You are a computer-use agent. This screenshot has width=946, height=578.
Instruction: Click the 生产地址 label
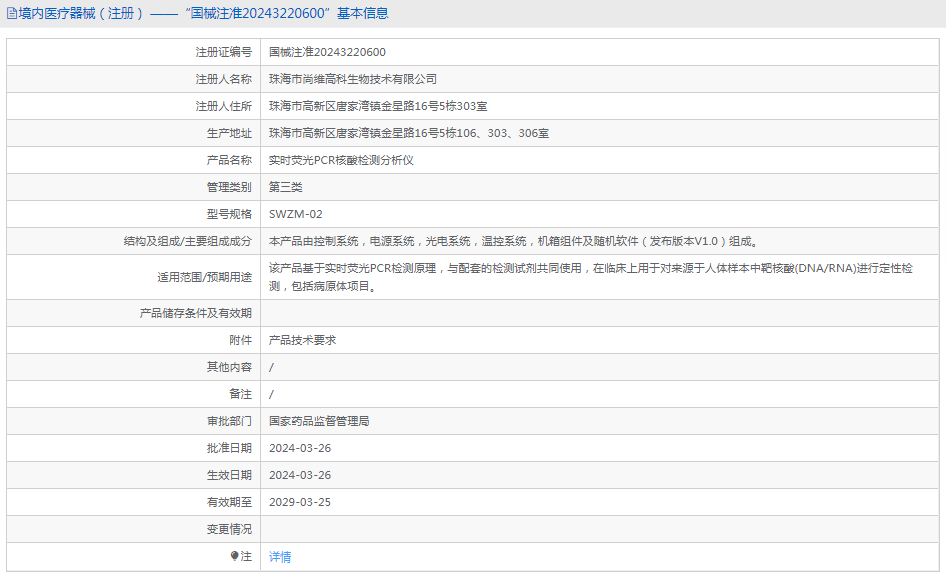tap(229, 133)
